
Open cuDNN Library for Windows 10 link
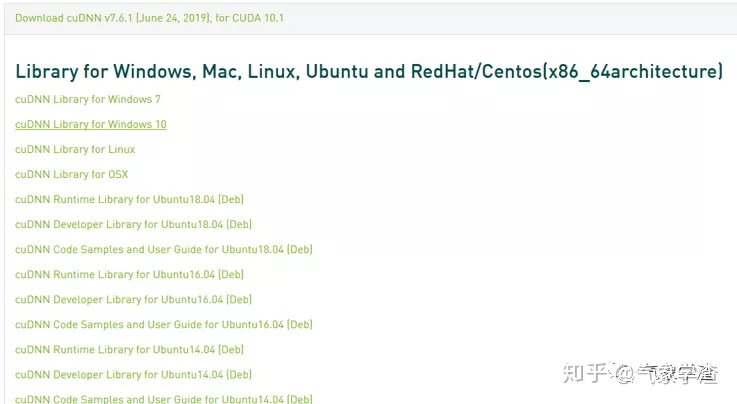pyautogui.click(x=91, y=124)
